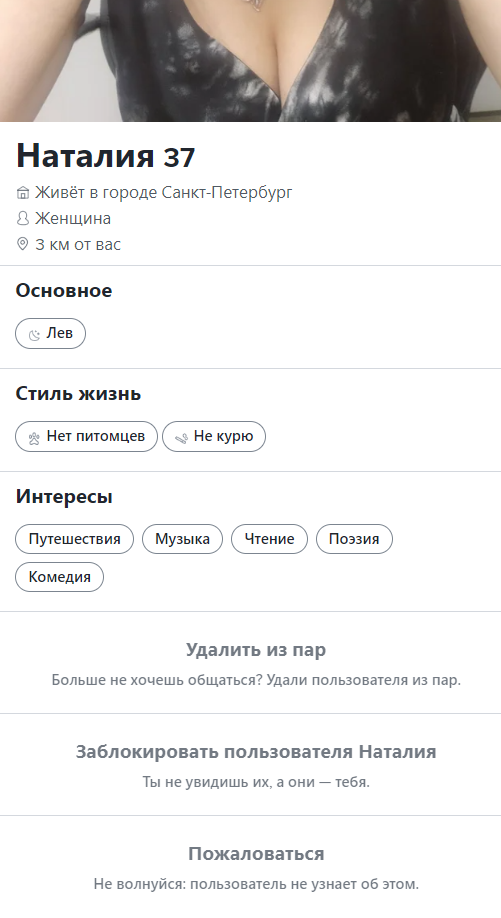Image resolution: width=501 pixels, height=918 pixels.
Task: Click Пожаловаться to report the user
Action: (x=256, y=854)
